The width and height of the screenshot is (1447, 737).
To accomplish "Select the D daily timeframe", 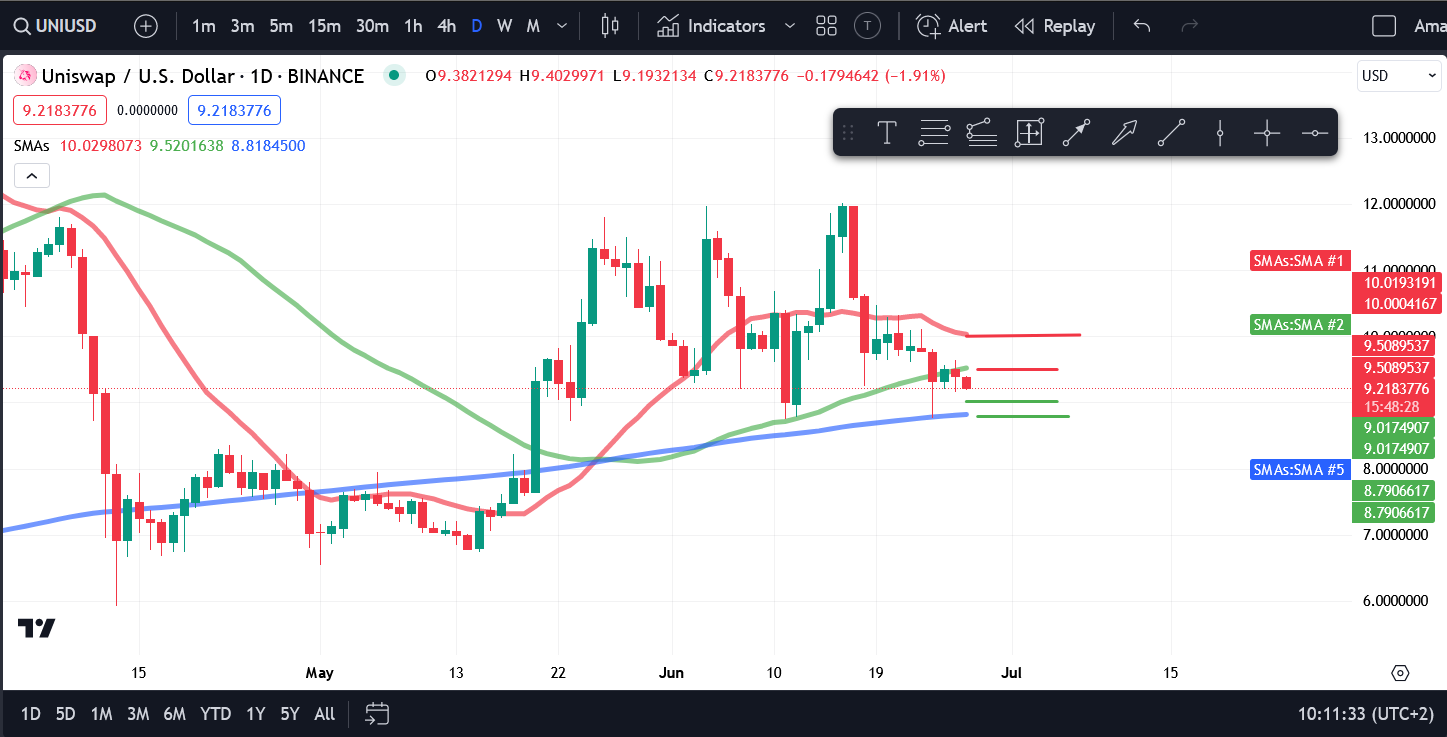I will 476,26.
